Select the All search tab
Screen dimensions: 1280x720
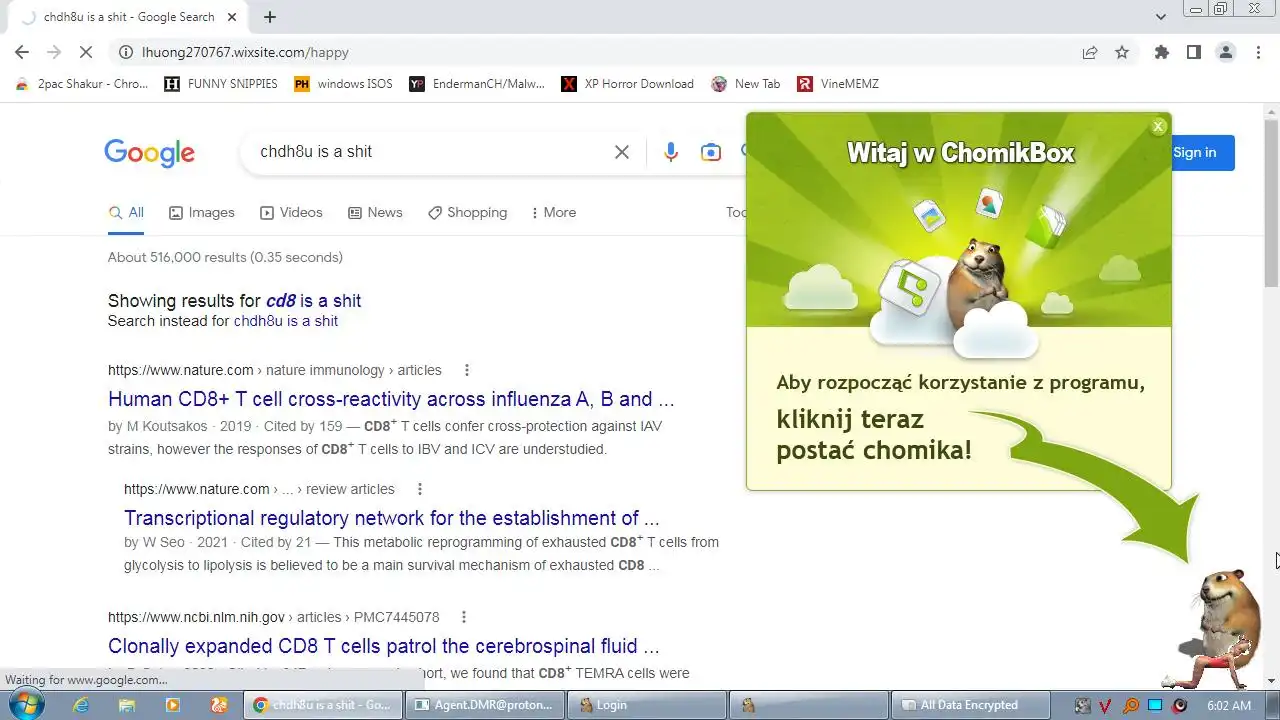pyautogui.click(x=126, y=212)
